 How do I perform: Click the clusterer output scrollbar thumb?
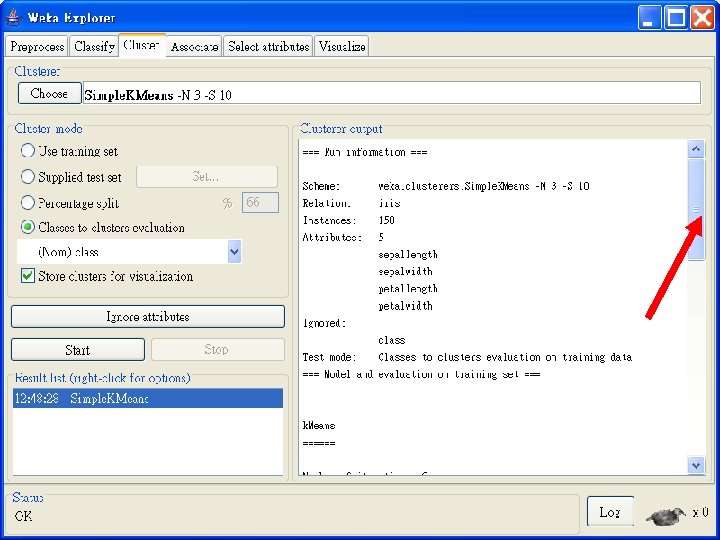tap(696, 209)
